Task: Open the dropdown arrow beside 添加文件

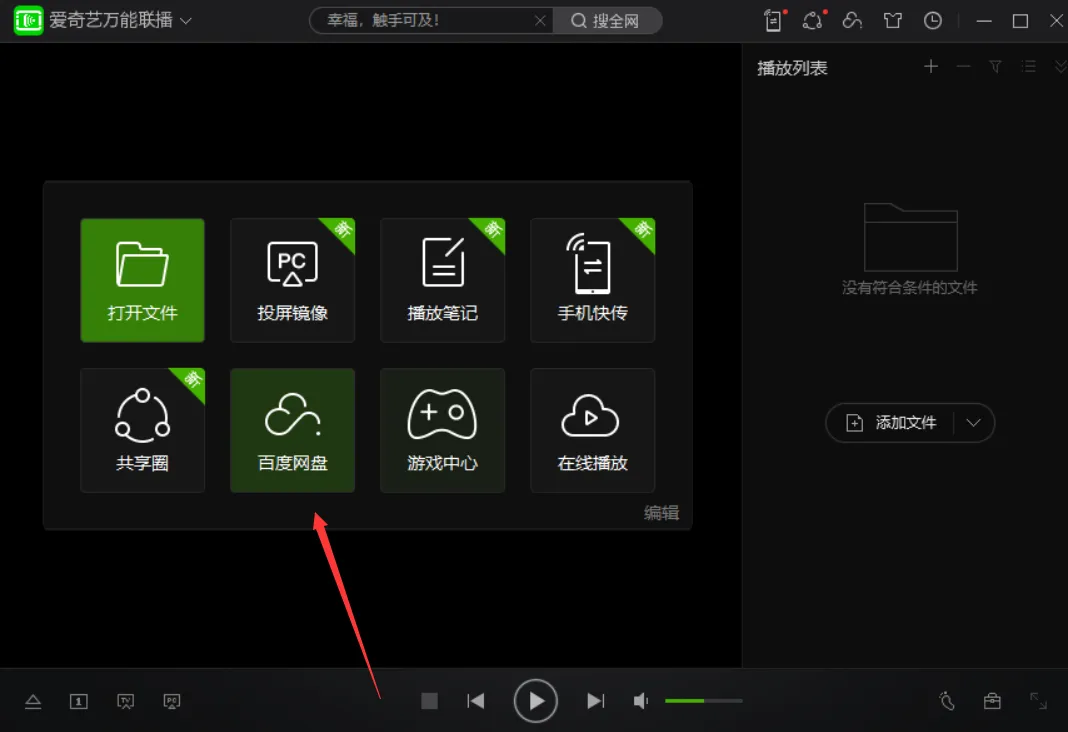Action: coord(974,423)
